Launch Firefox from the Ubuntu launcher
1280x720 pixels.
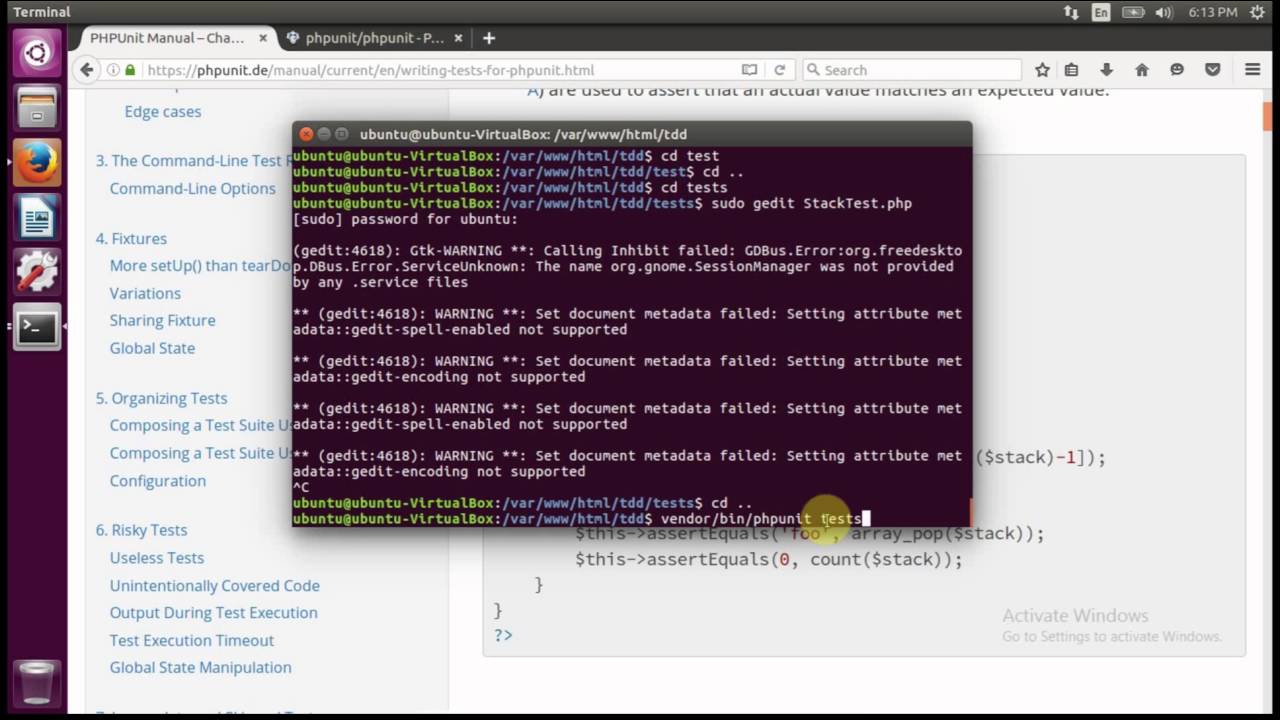(37, 162)
